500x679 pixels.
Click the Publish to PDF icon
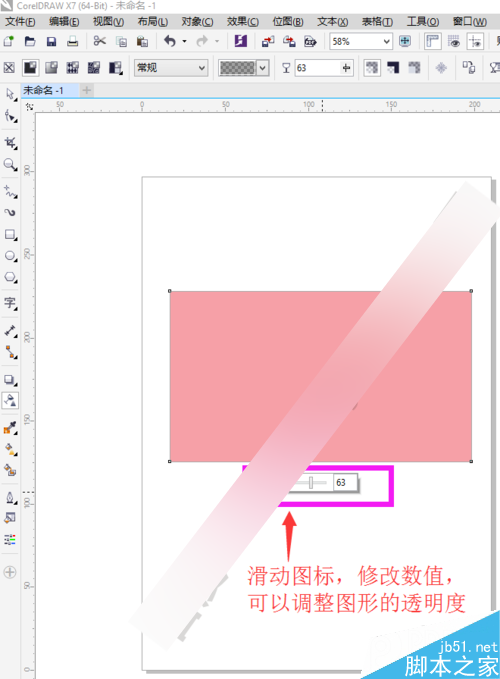coord(310,42)
